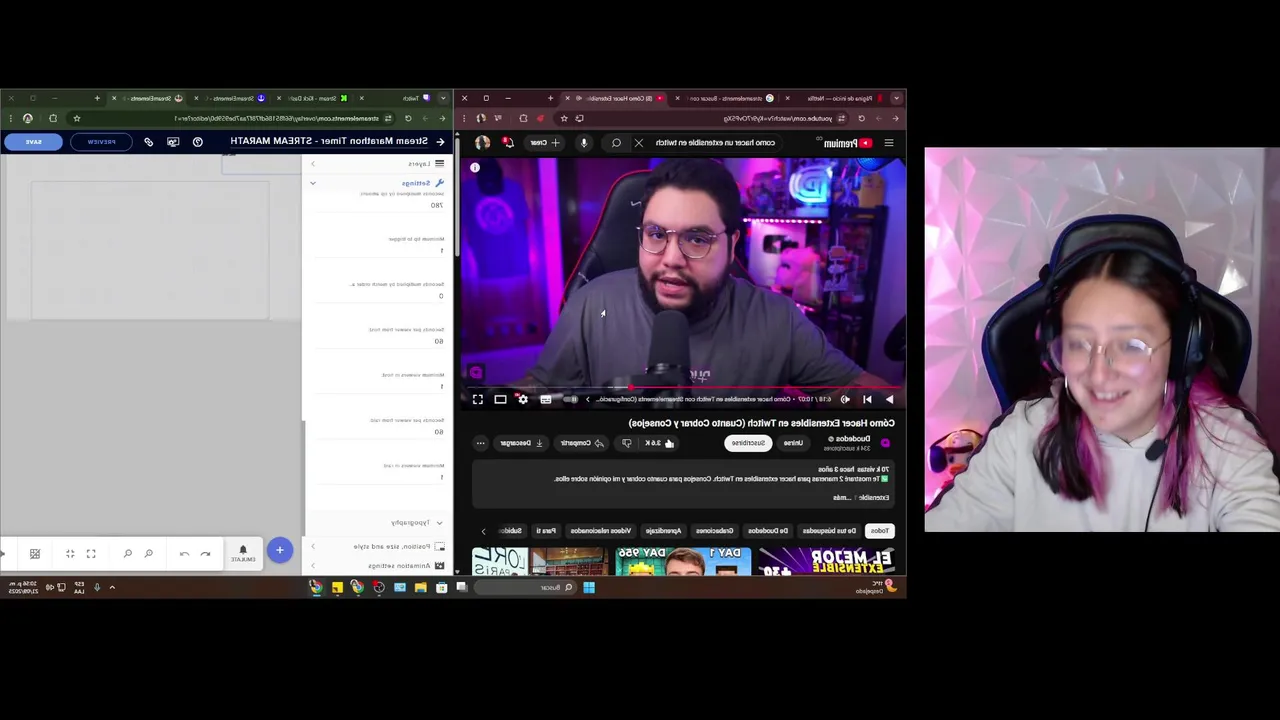Click the Suscribirse button
Screen dimensions: 1280x720
click(x=748, y=443)
